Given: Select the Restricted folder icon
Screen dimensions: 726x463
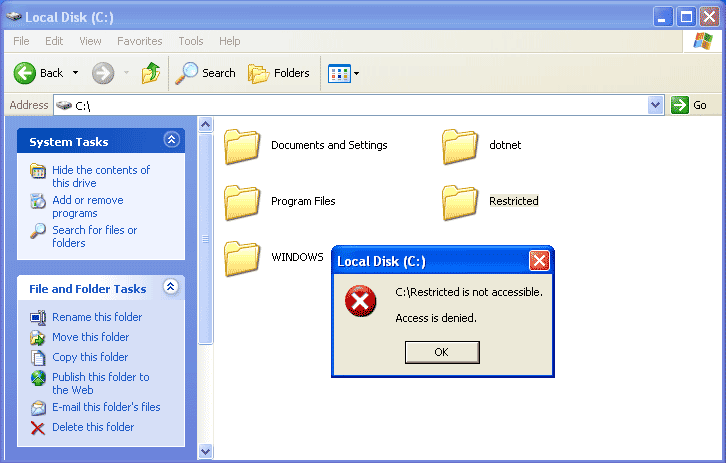Looking at the screenshot, I should tap(460, 203).
